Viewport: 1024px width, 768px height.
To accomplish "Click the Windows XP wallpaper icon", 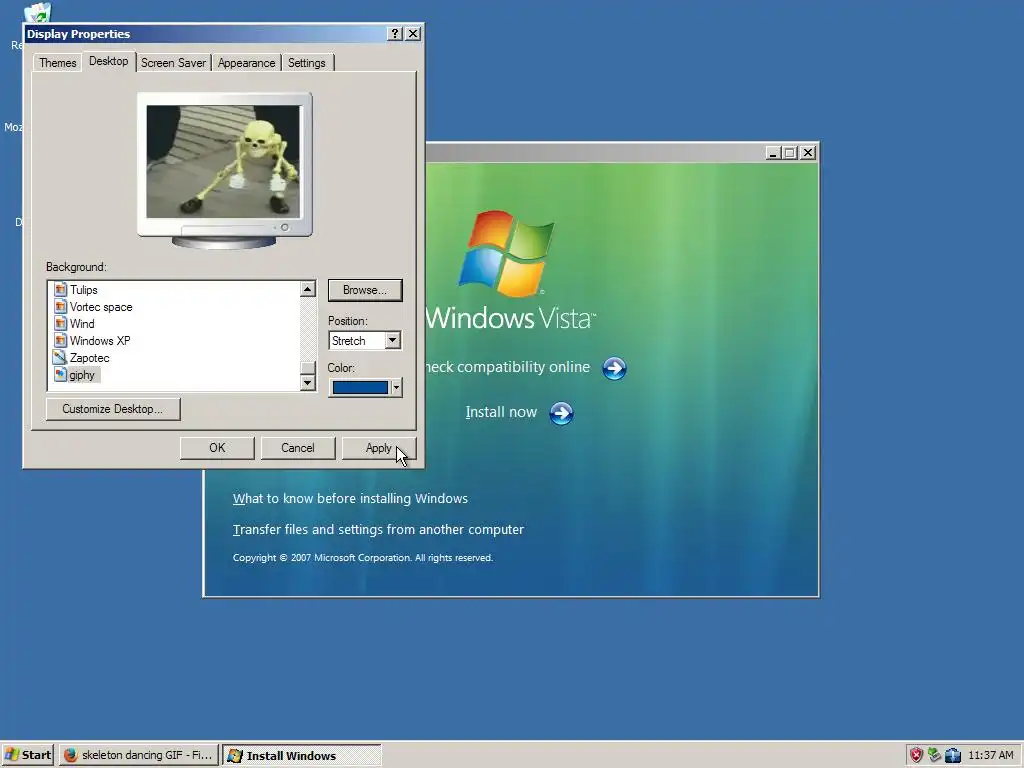I will [x=61, y=340].
